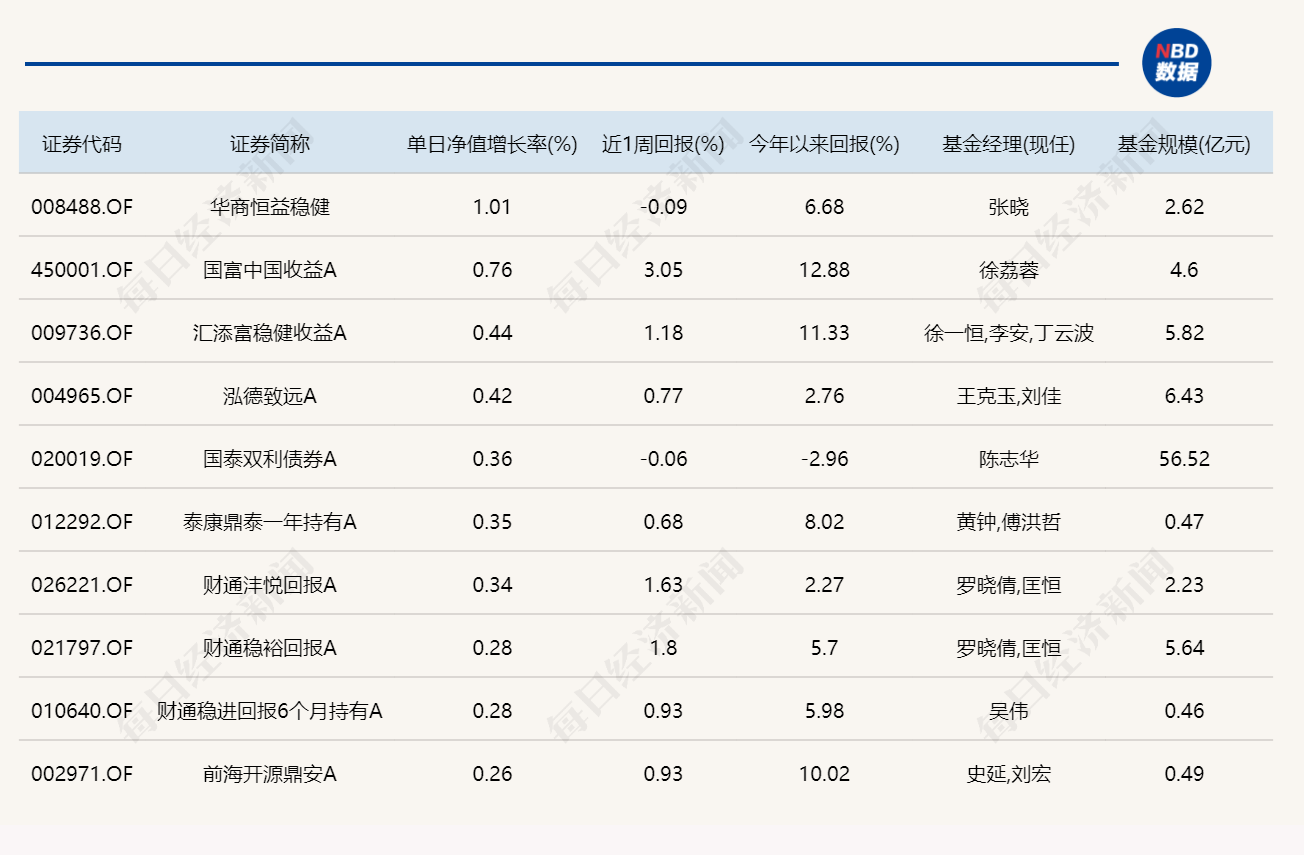
Task: Click year-to-date return -2.96
Action: [824, 459]
